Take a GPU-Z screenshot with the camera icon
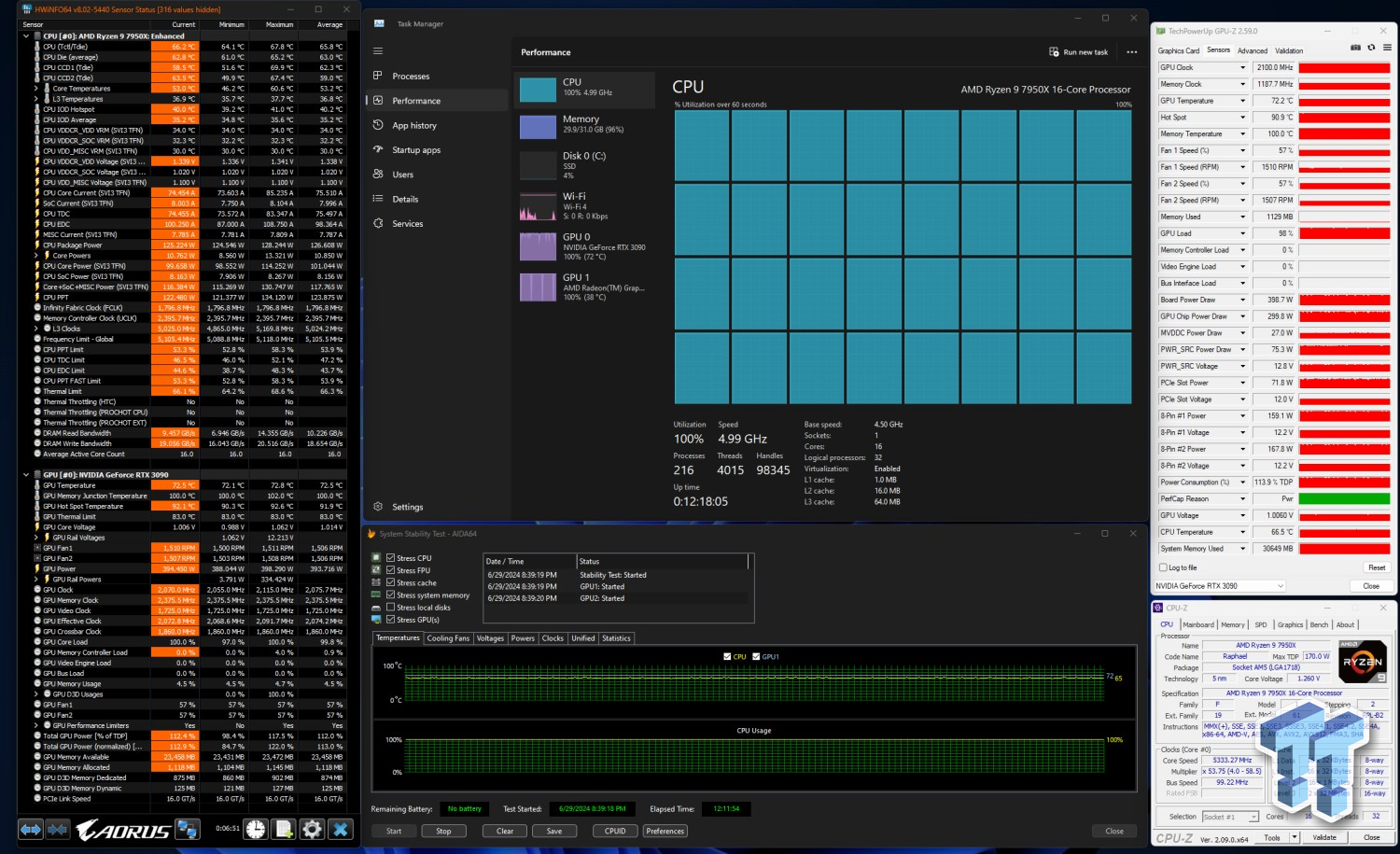1400x854 pixels. 1355,48
